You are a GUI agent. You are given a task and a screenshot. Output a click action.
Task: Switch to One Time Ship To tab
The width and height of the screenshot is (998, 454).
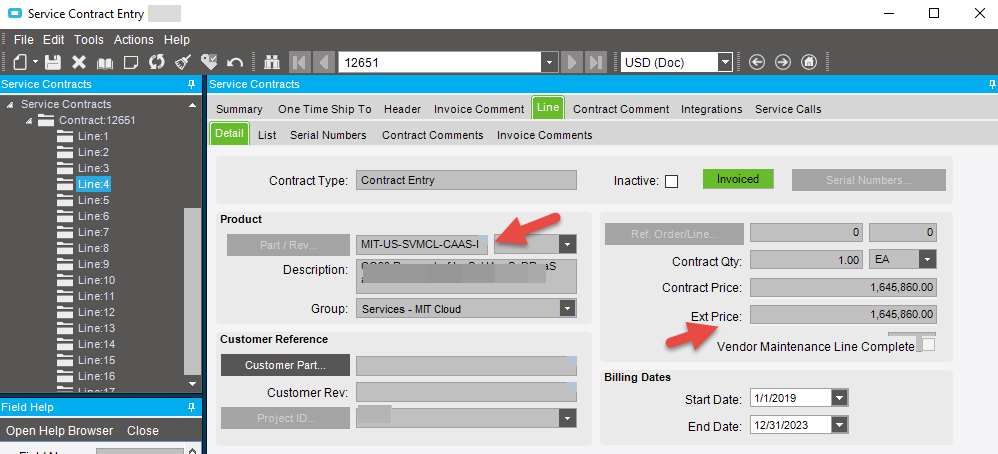tap(325, 109)
